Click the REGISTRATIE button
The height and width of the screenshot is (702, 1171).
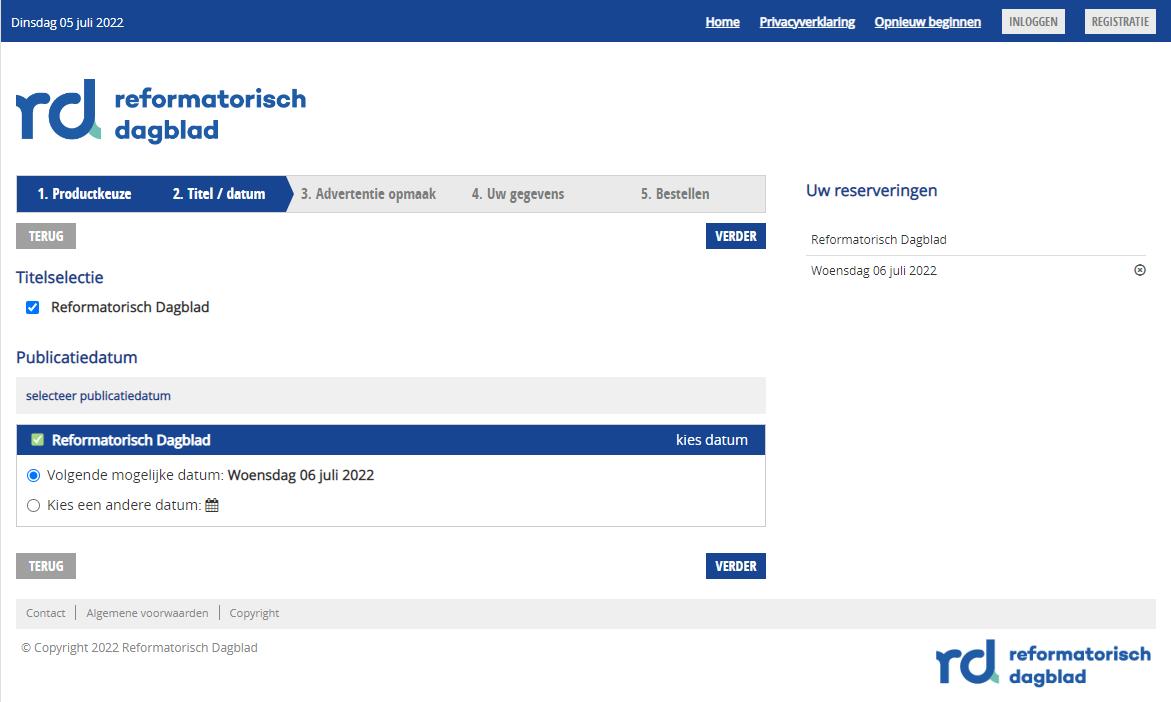tap(1120, 22)
